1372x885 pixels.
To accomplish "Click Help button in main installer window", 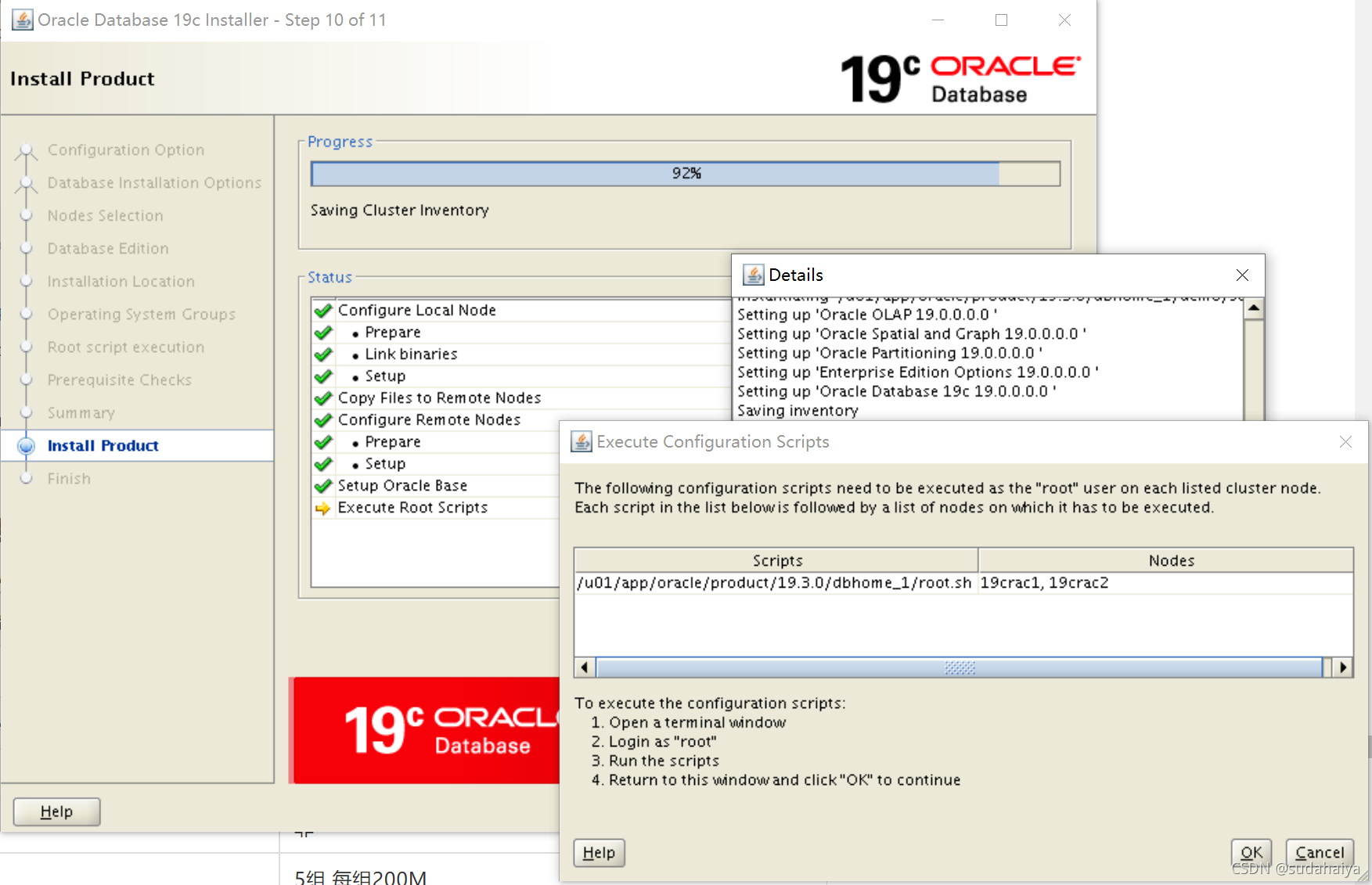I will [x=56, y=811].
